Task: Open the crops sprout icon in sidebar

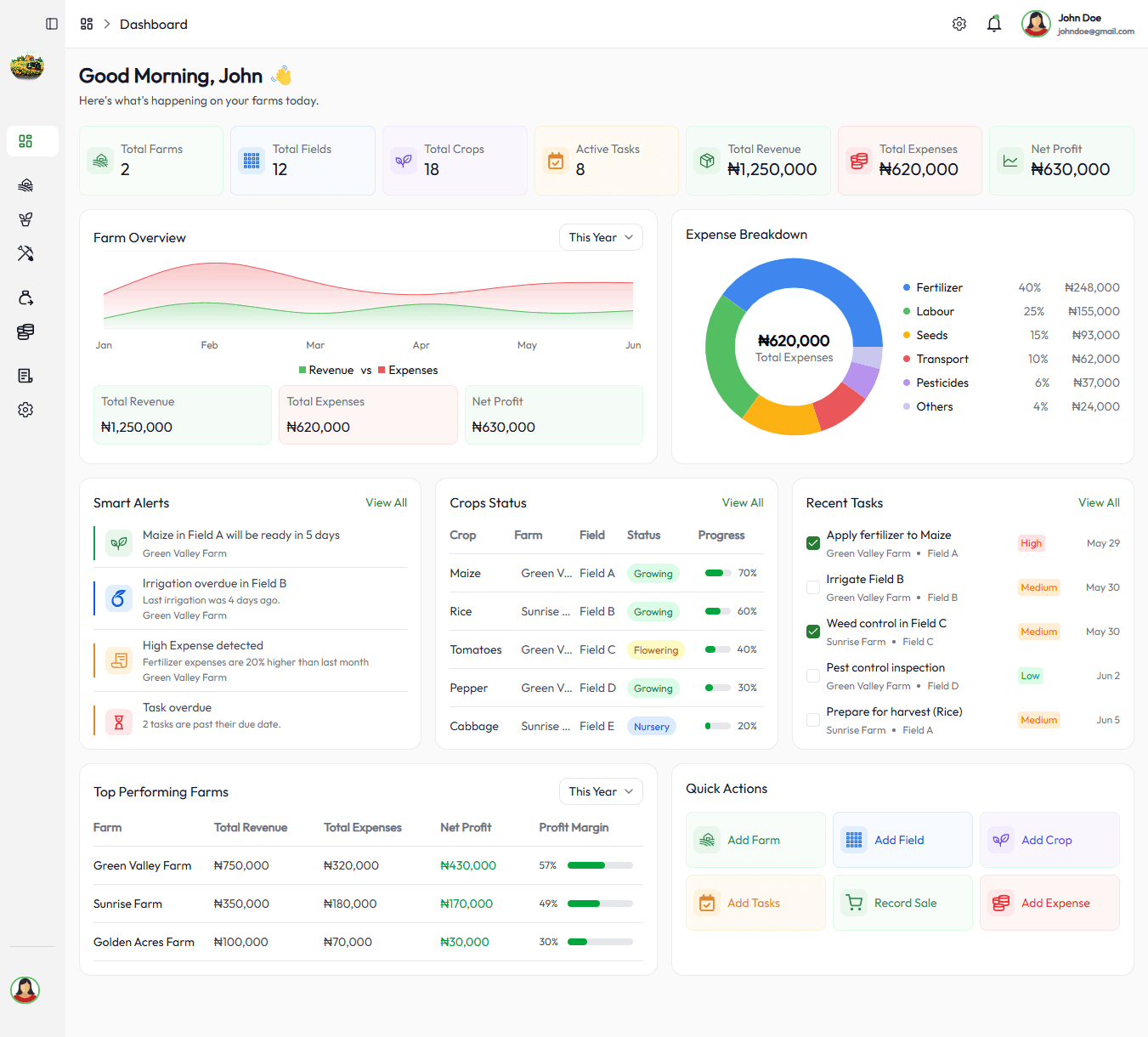Action: click(25, 219)
